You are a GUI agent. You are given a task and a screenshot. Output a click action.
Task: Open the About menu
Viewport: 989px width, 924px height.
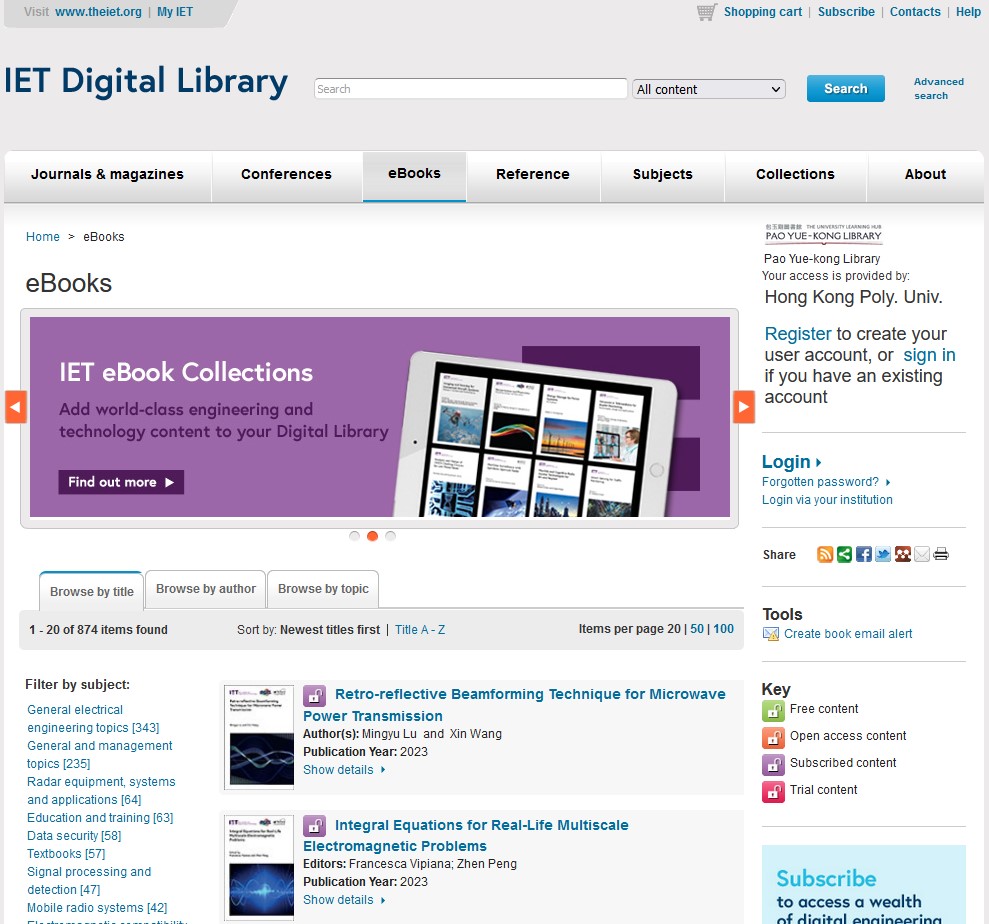point(925,174)
